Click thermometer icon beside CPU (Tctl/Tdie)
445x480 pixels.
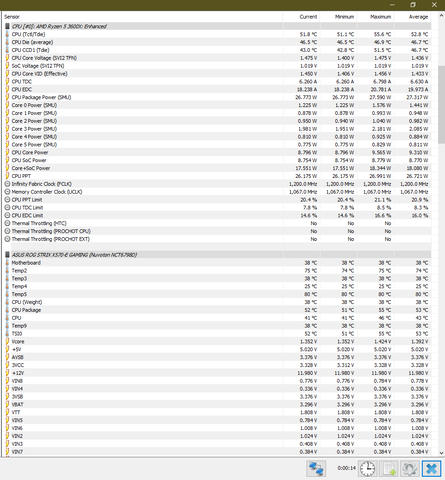click(x=7, y=34)
